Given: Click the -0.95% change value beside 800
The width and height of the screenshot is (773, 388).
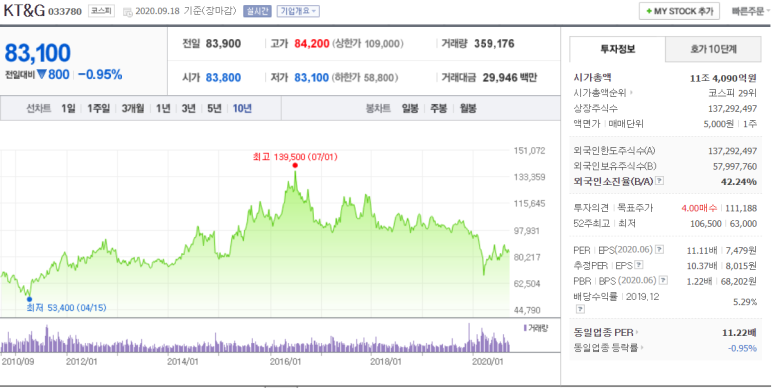Looking at the screenshot, I should tap(100, 74).
